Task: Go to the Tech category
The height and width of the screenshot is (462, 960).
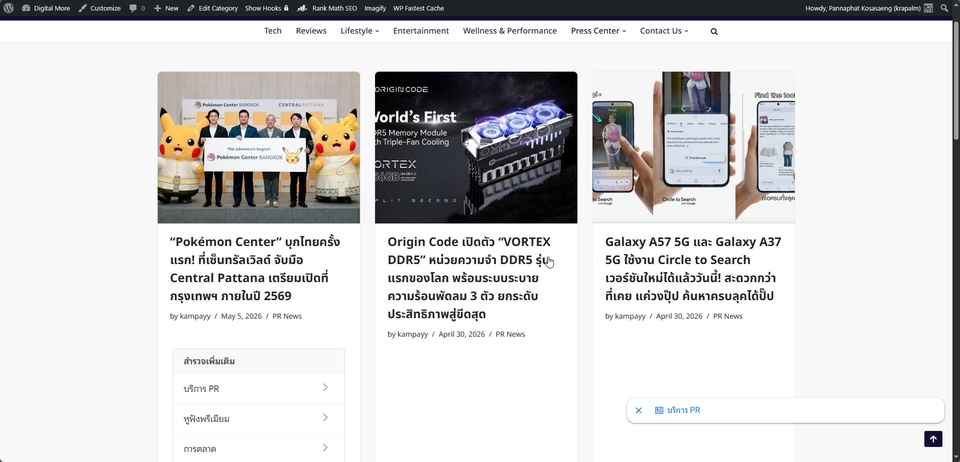Action: 273,31
